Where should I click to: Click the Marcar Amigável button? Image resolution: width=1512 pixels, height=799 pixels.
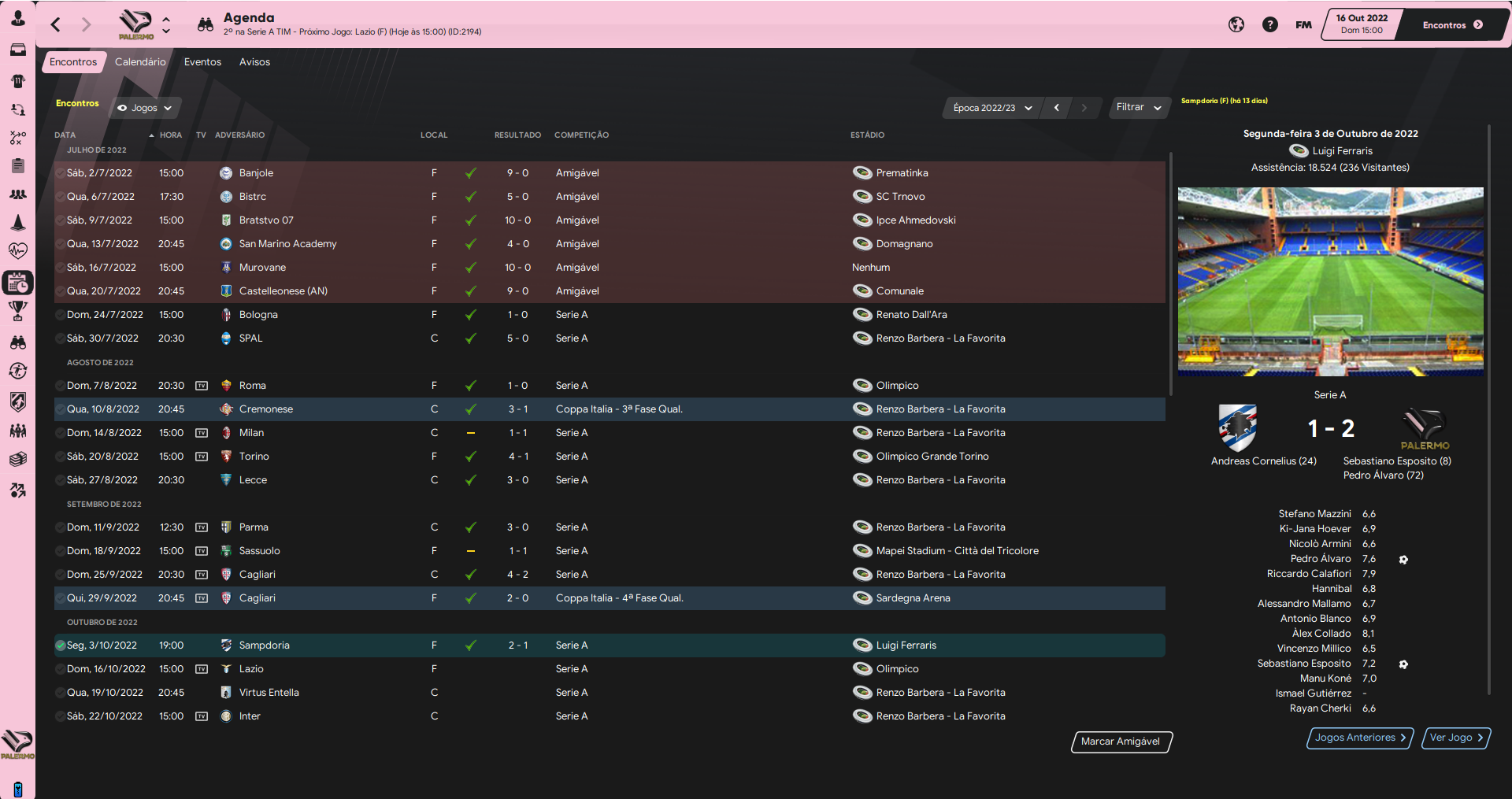click(1121, 742)
